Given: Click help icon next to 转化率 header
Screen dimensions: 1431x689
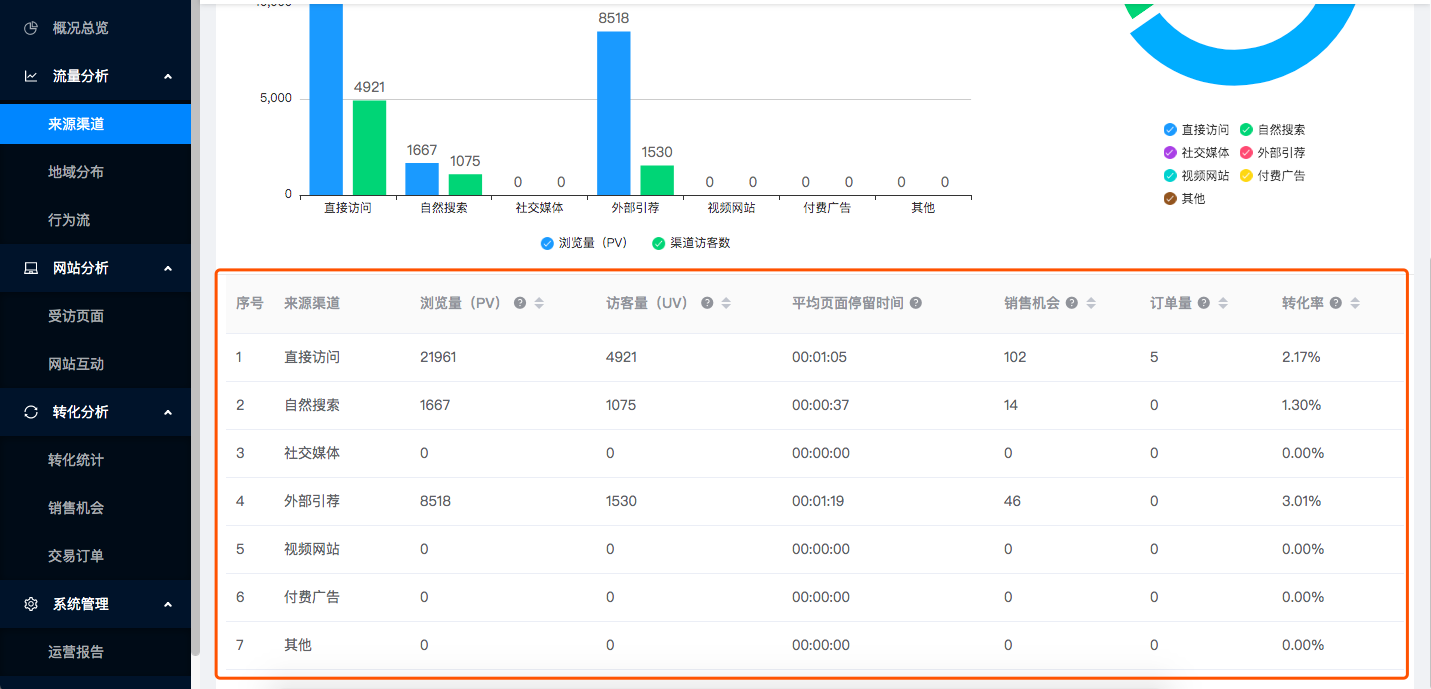Looking at the screenshot, I should click(x=1336, y=303).
